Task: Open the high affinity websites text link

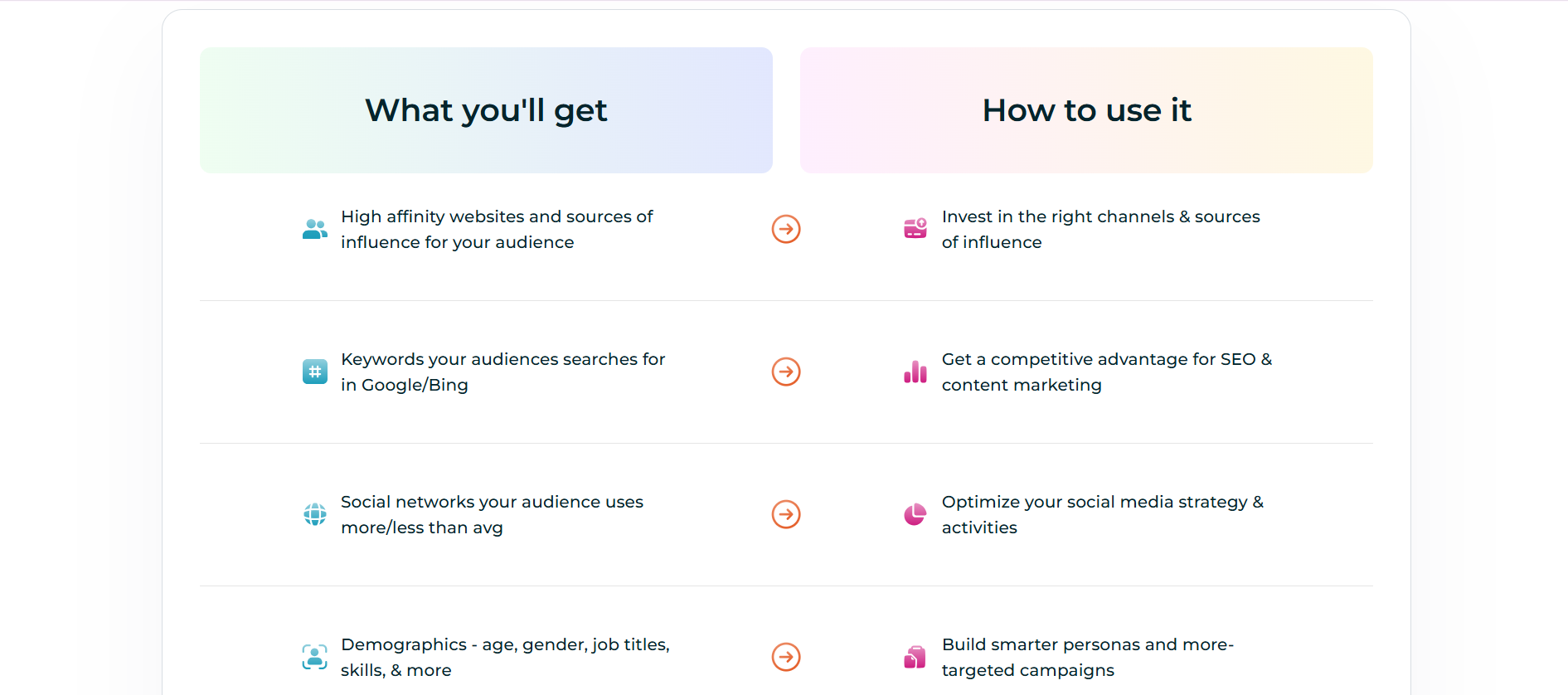Action: 496,229
